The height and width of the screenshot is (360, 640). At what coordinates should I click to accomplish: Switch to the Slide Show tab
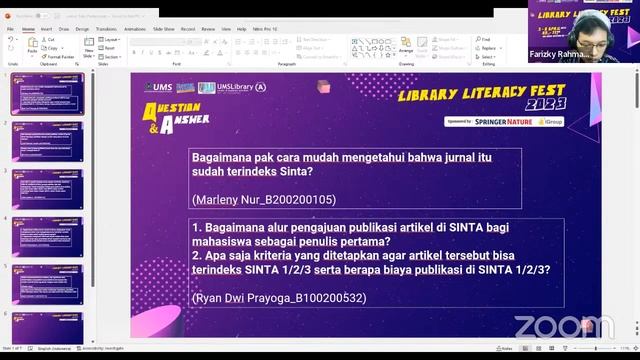tap(164, 29)
